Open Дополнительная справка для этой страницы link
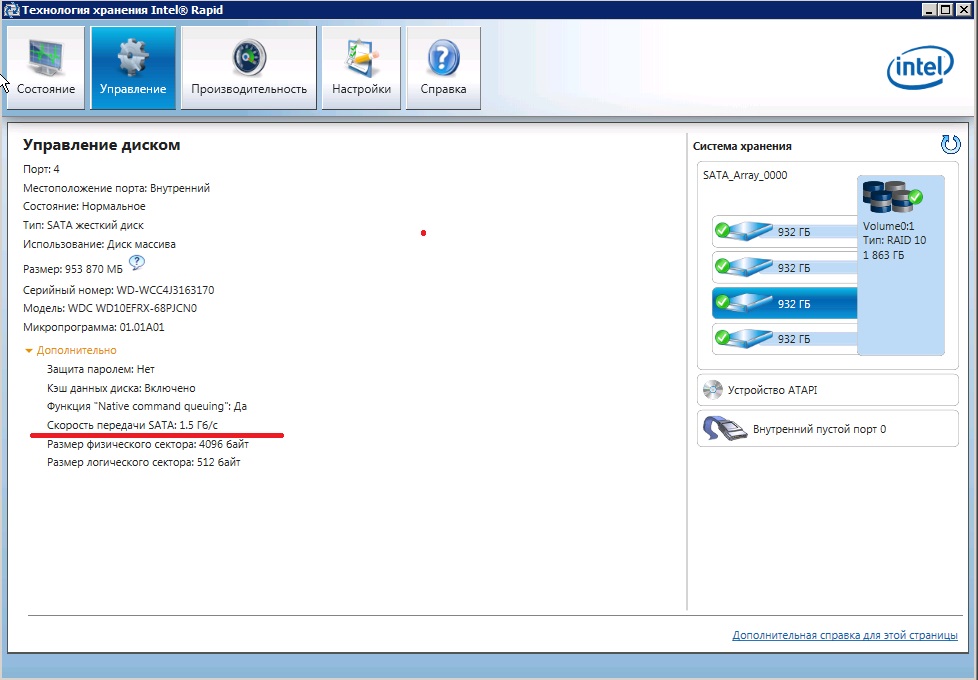The width and height of the screenshot is (978, 680). (x=845, y=635)
